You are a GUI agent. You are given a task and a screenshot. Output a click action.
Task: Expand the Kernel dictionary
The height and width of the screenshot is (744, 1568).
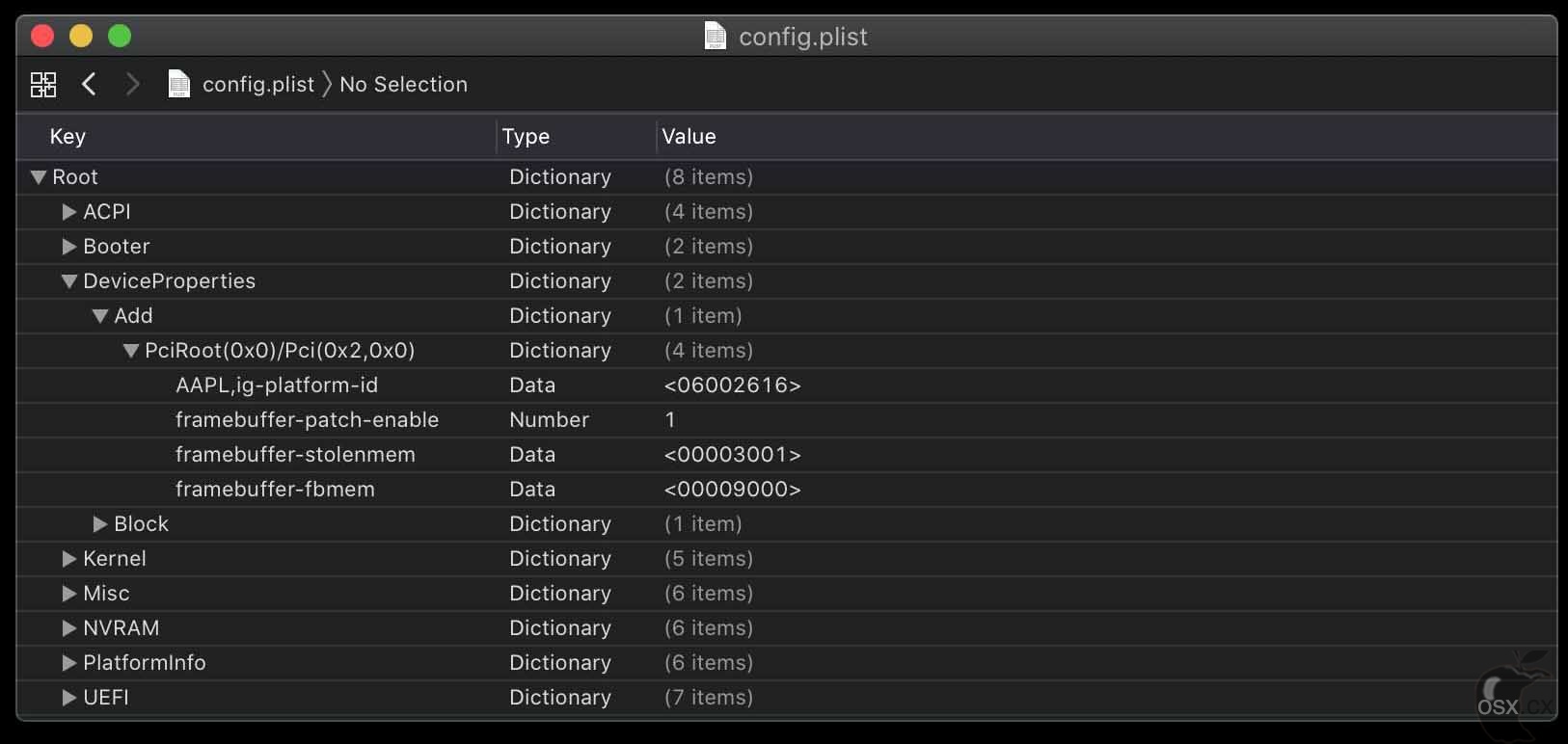click(69, 559)
